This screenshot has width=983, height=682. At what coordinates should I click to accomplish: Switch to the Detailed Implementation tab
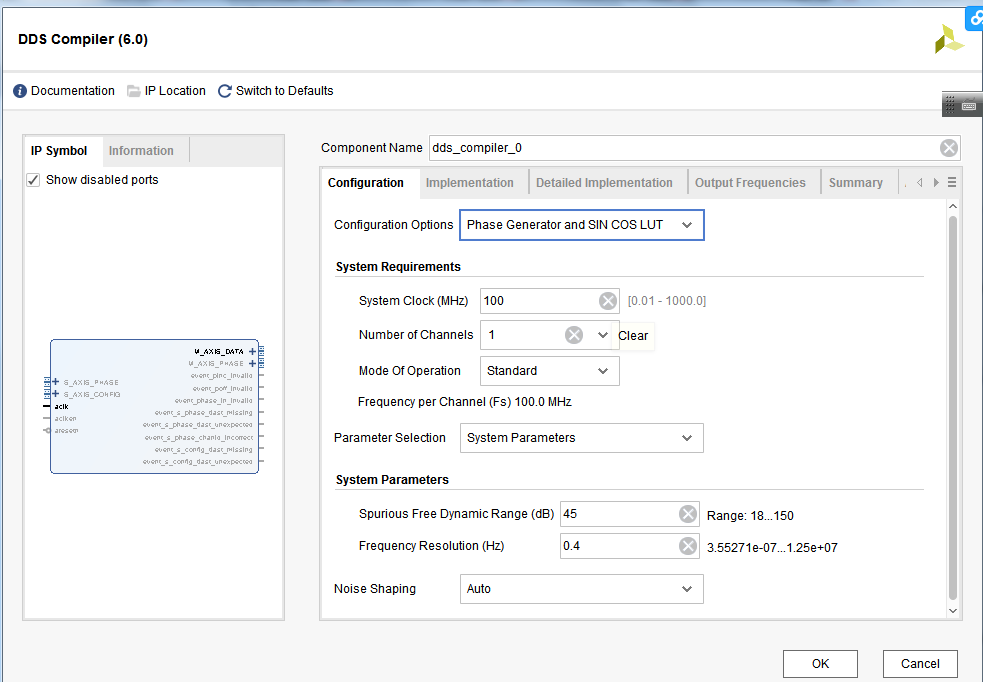coord(604,183)
